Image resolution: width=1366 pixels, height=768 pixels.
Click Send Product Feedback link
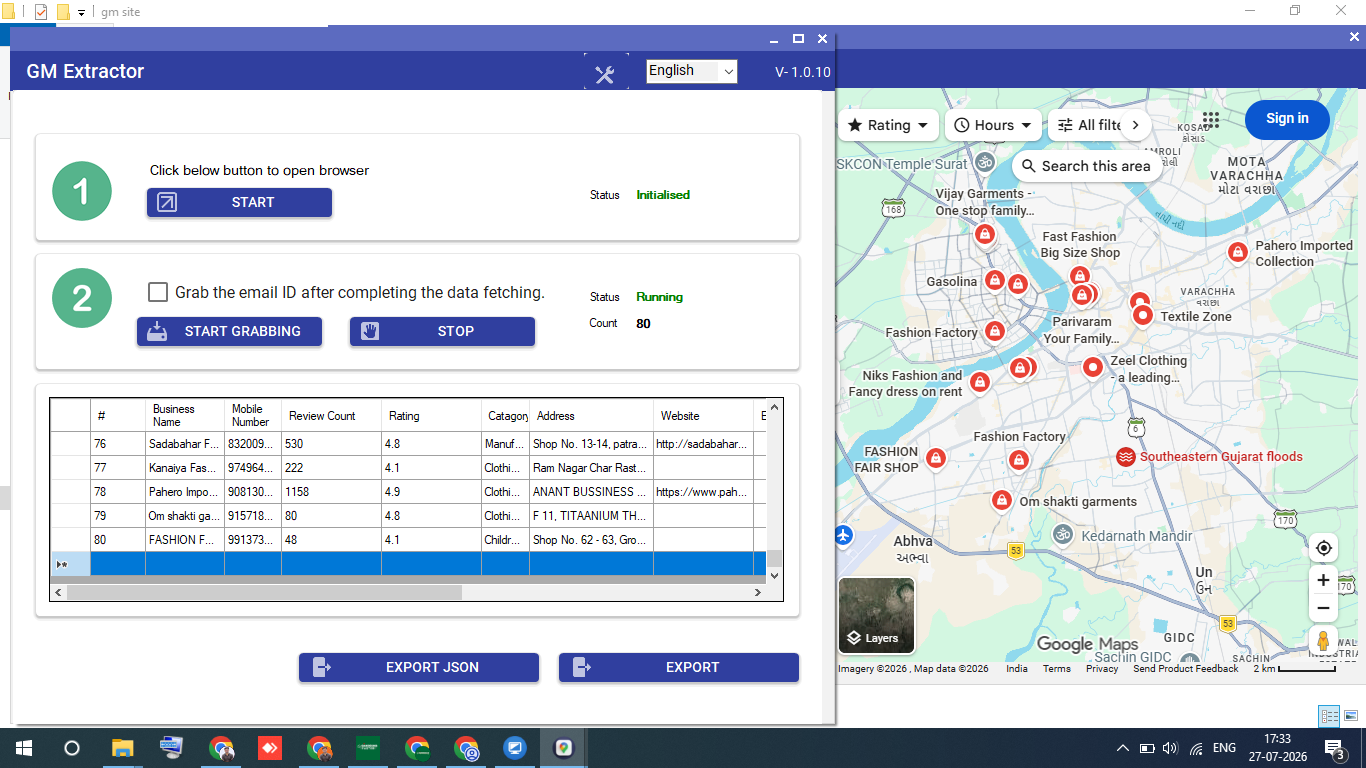click(1186, 669)
